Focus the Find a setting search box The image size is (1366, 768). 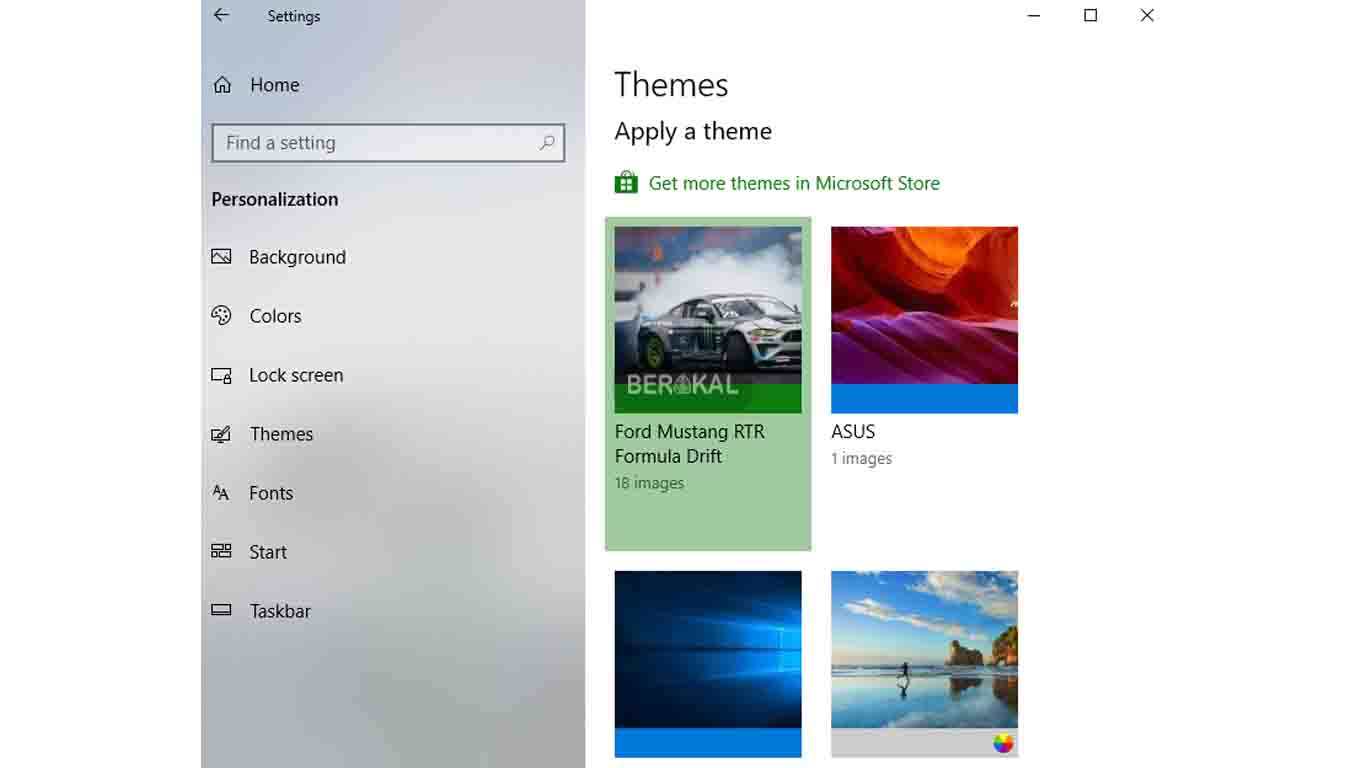coord(388,143)
